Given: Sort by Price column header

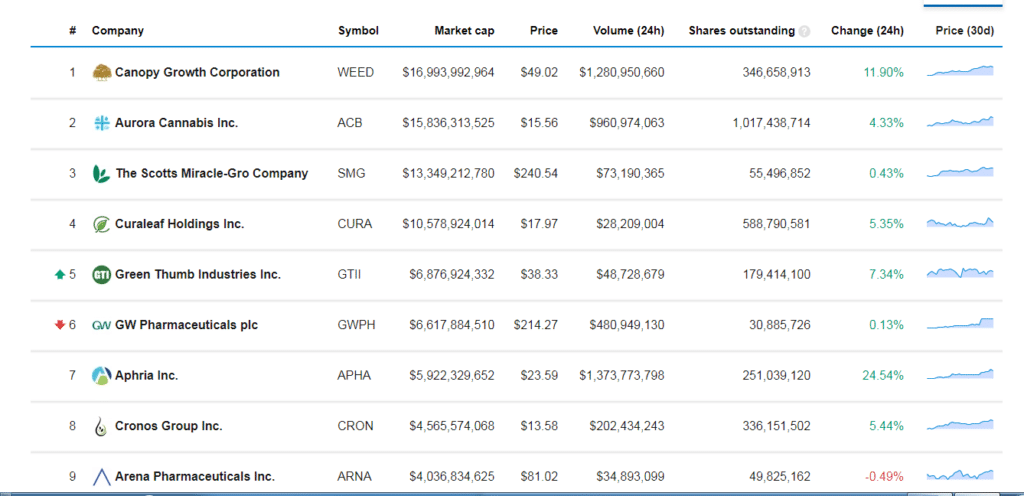Looking at the screenshot, I should (544, 31).
